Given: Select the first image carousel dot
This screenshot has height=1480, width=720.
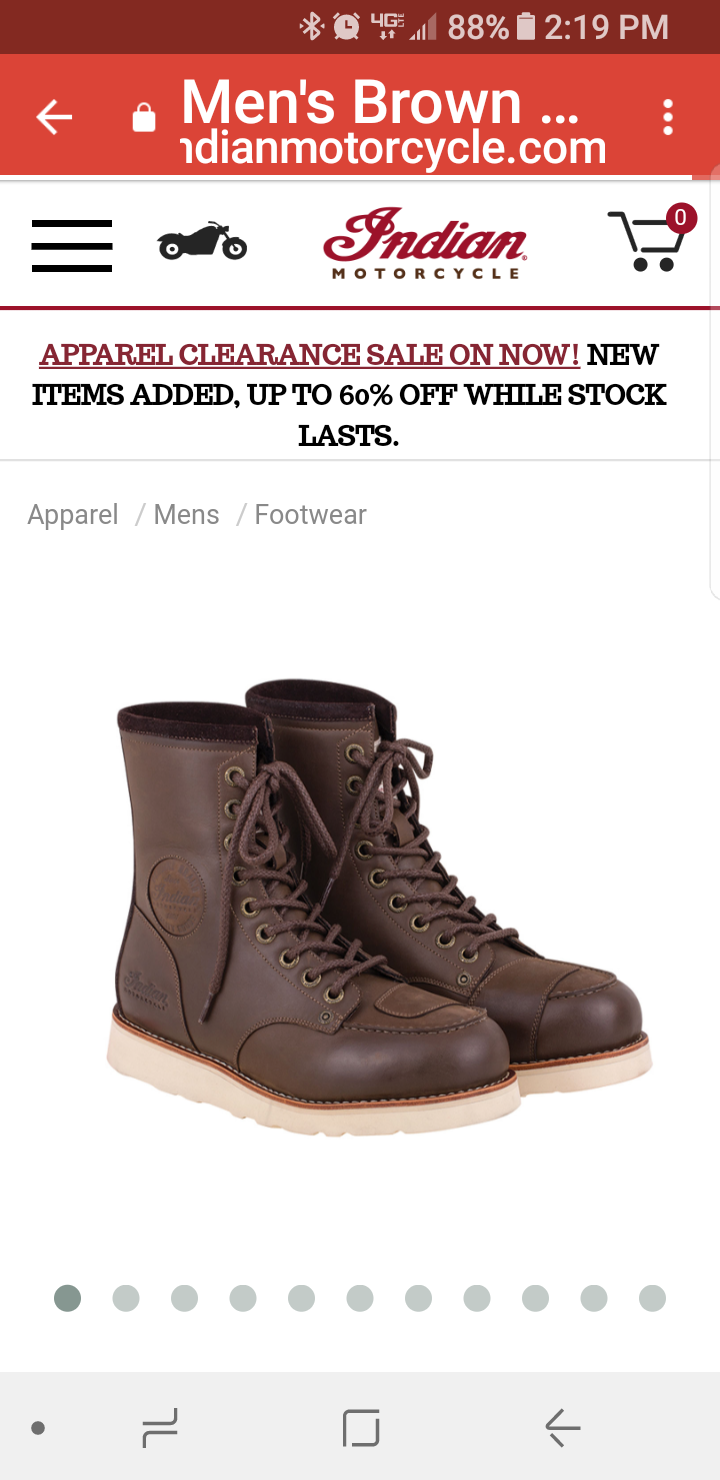Looking at the screenshot, I should (67, 1298).
